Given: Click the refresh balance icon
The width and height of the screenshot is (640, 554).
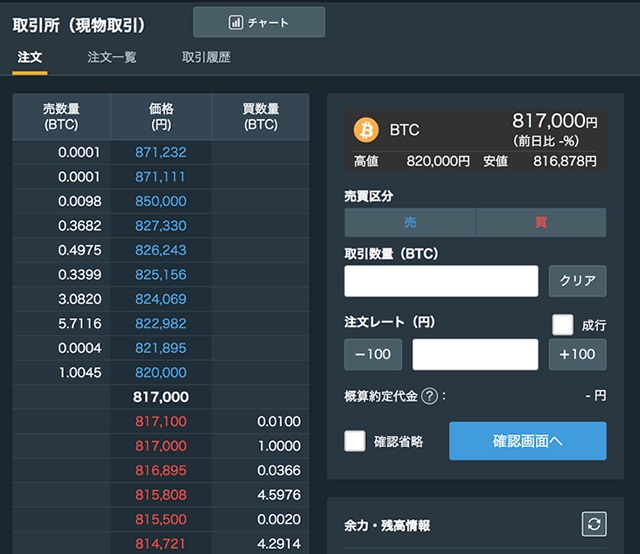Looking at the screenshot, I should [594, 524].
